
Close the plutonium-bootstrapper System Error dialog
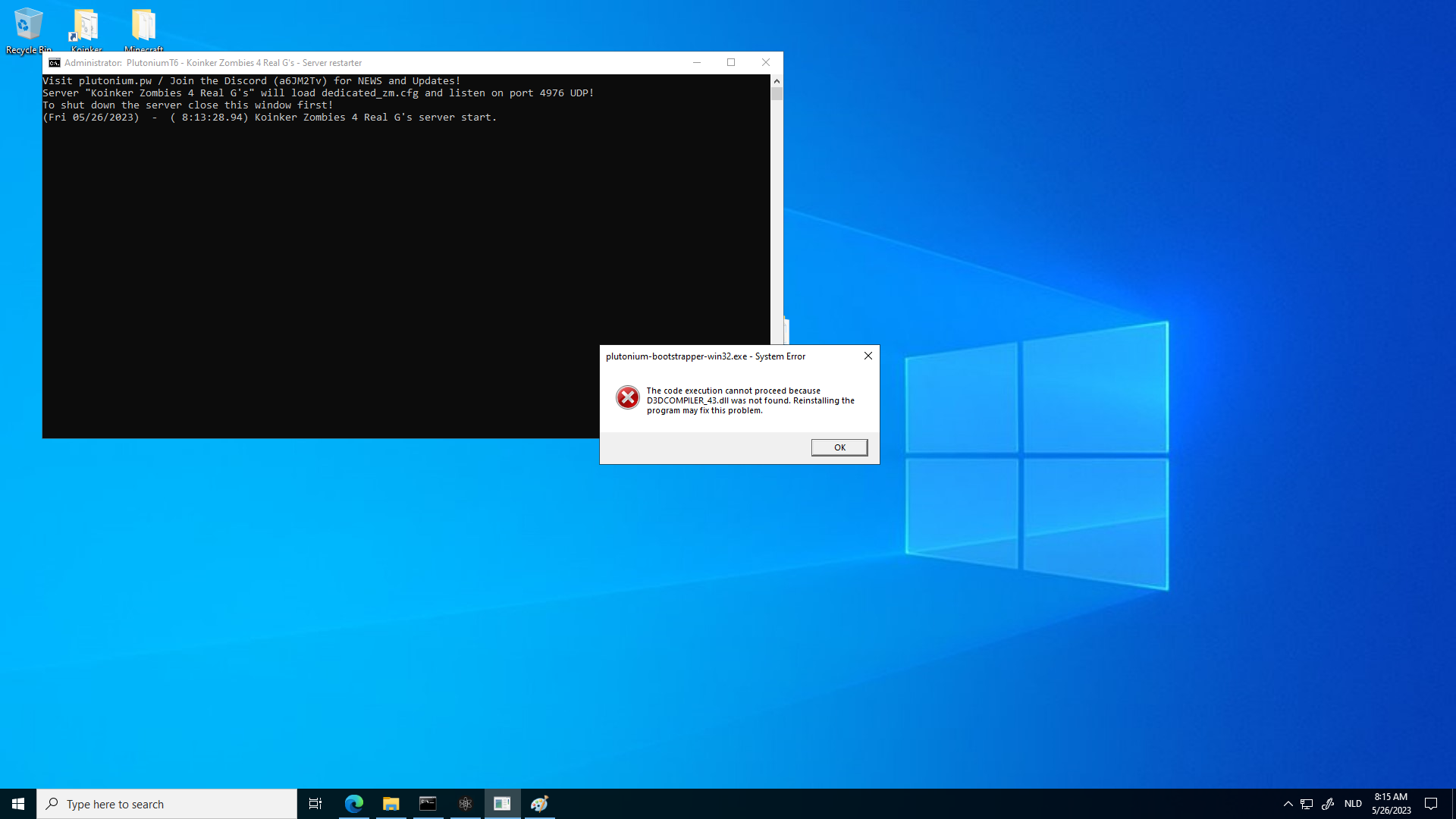point(868,356)
